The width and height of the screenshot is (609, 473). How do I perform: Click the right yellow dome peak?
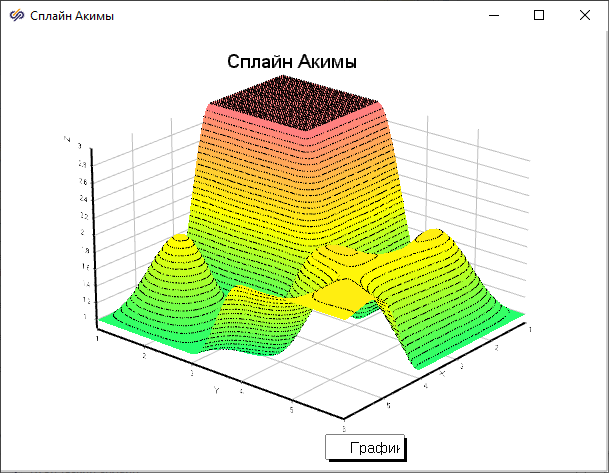pos(435,237)
